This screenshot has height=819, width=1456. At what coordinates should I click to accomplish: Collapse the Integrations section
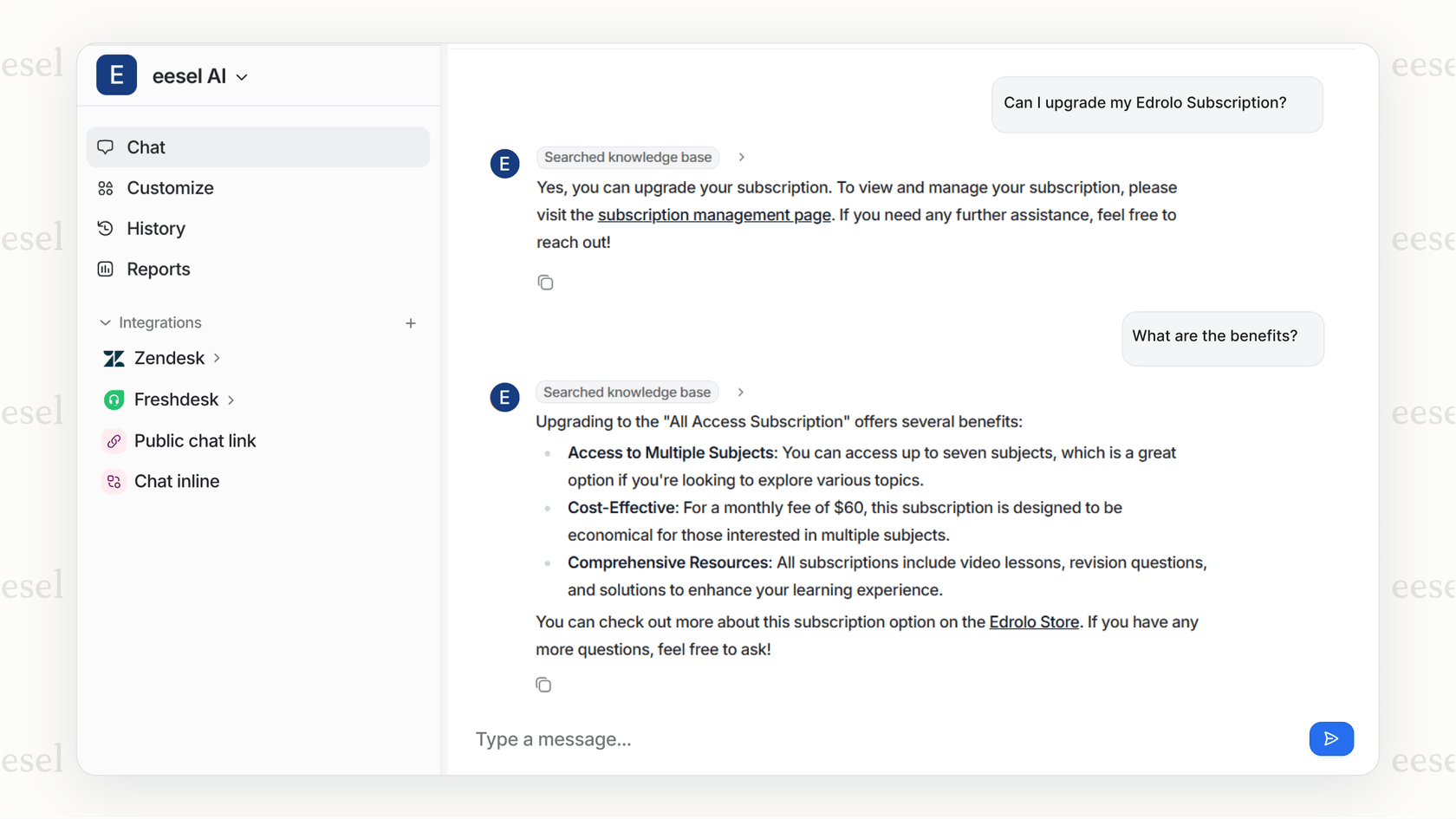(105, 322)
